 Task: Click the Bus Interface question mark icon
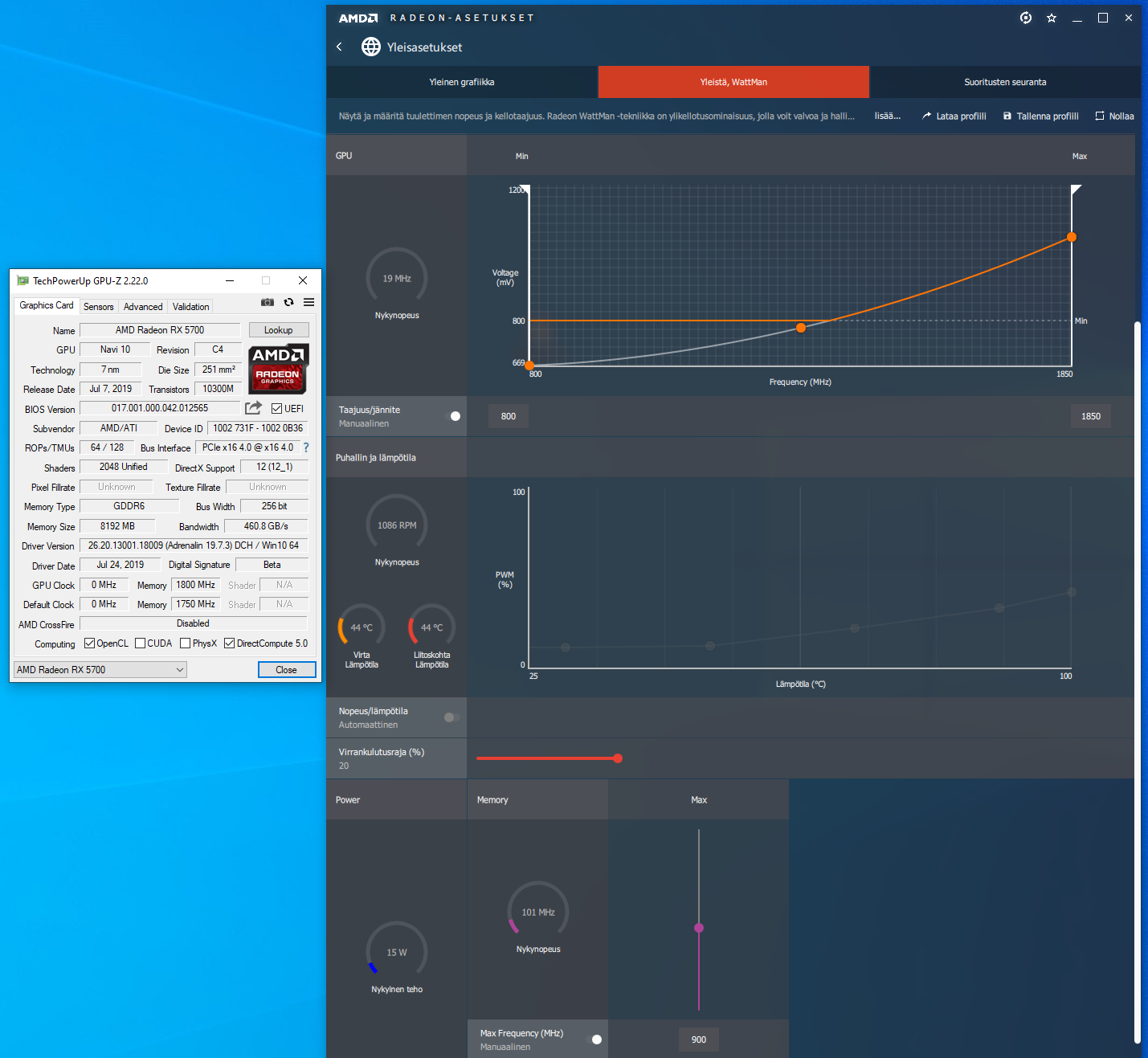(306, 447)
